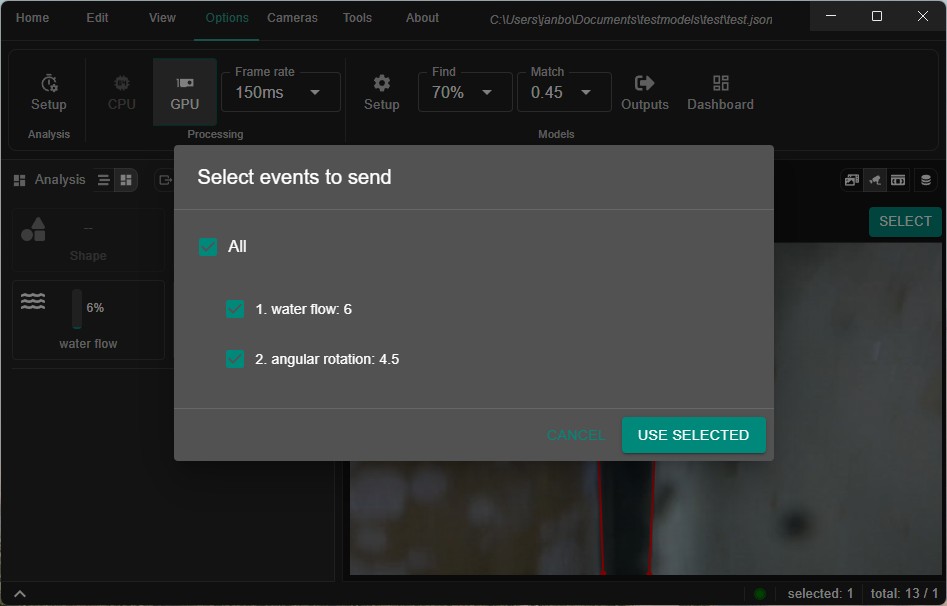Viewport: 947px width, 606px height.
Task: Open Analysis Setup in the ribbon
Action: [x=49, y=92]
